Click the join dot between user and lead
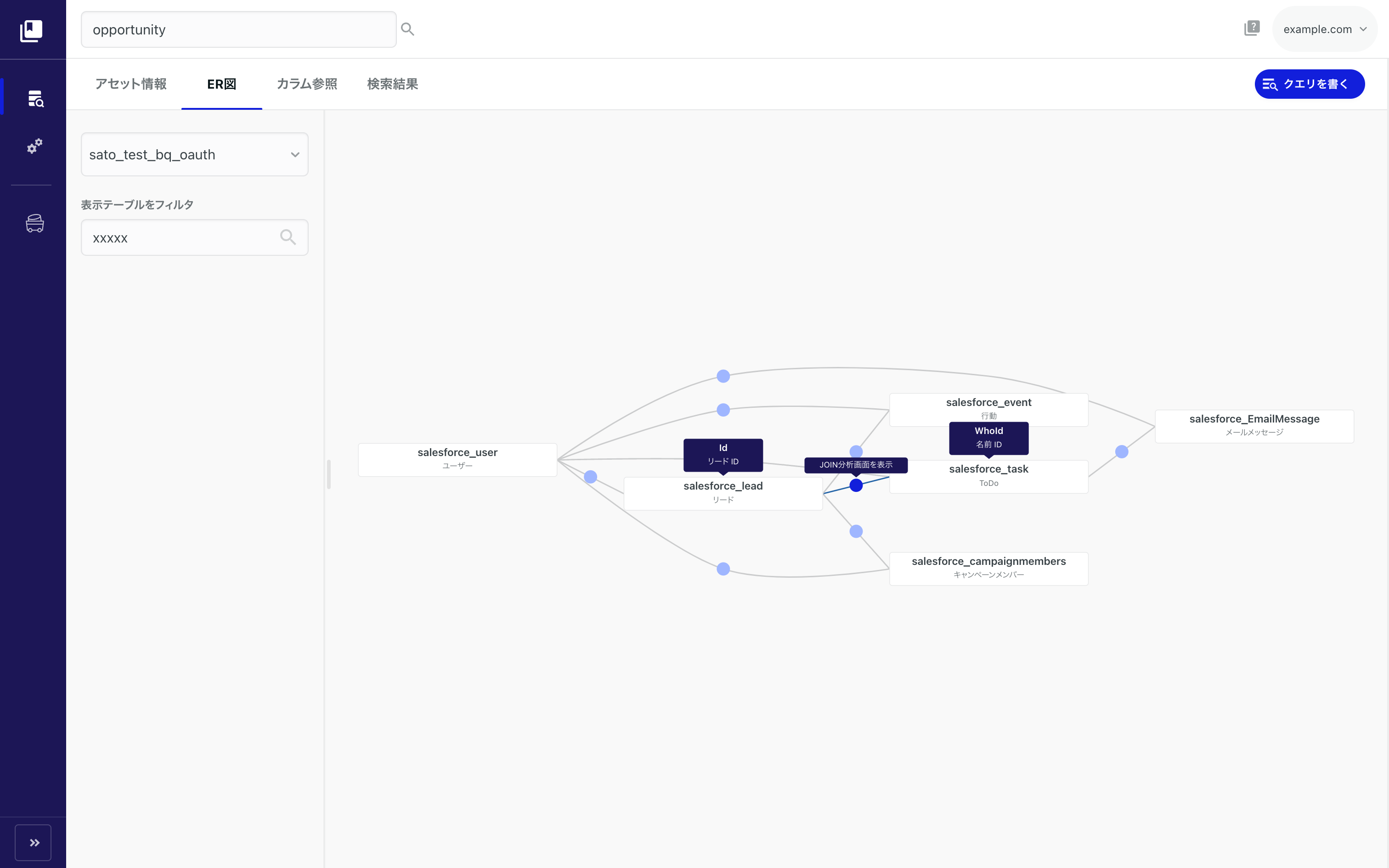This screenshot has width=1389, height=868. point(591,477)
